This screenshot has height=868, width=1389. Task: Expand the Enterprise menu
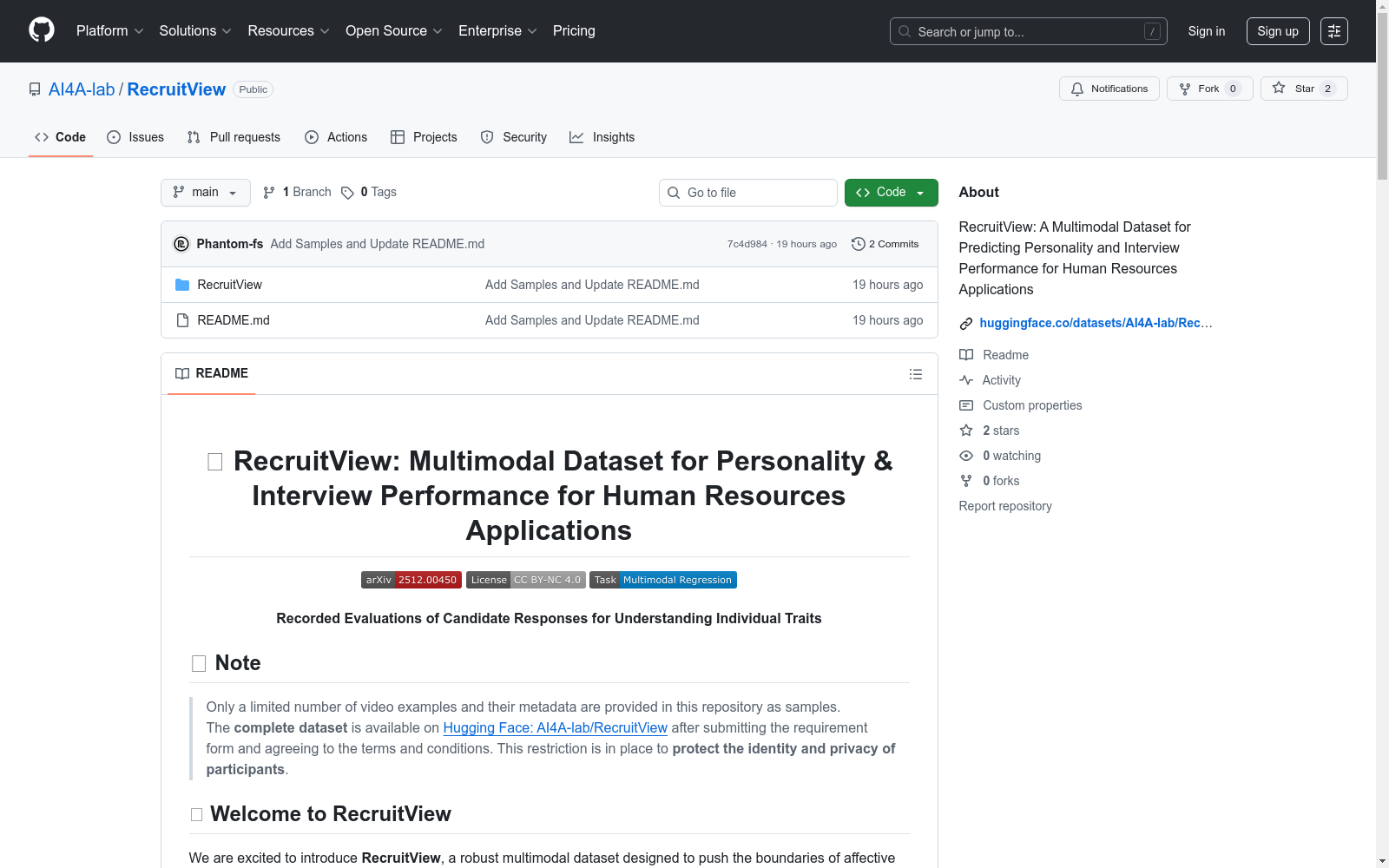(x=497, y=31)
